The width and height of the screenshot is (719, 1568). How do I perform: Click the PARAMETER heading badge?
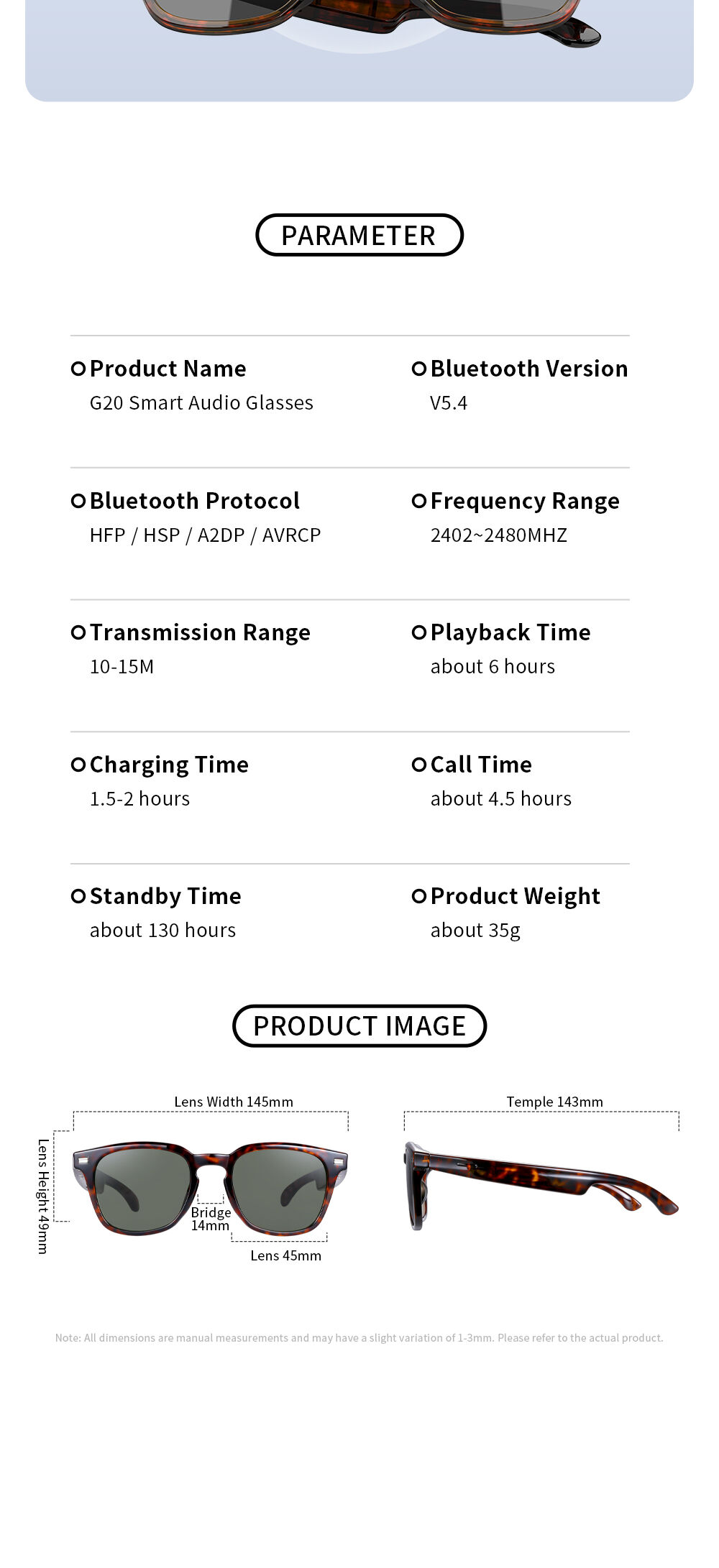(x=359, y=235)
